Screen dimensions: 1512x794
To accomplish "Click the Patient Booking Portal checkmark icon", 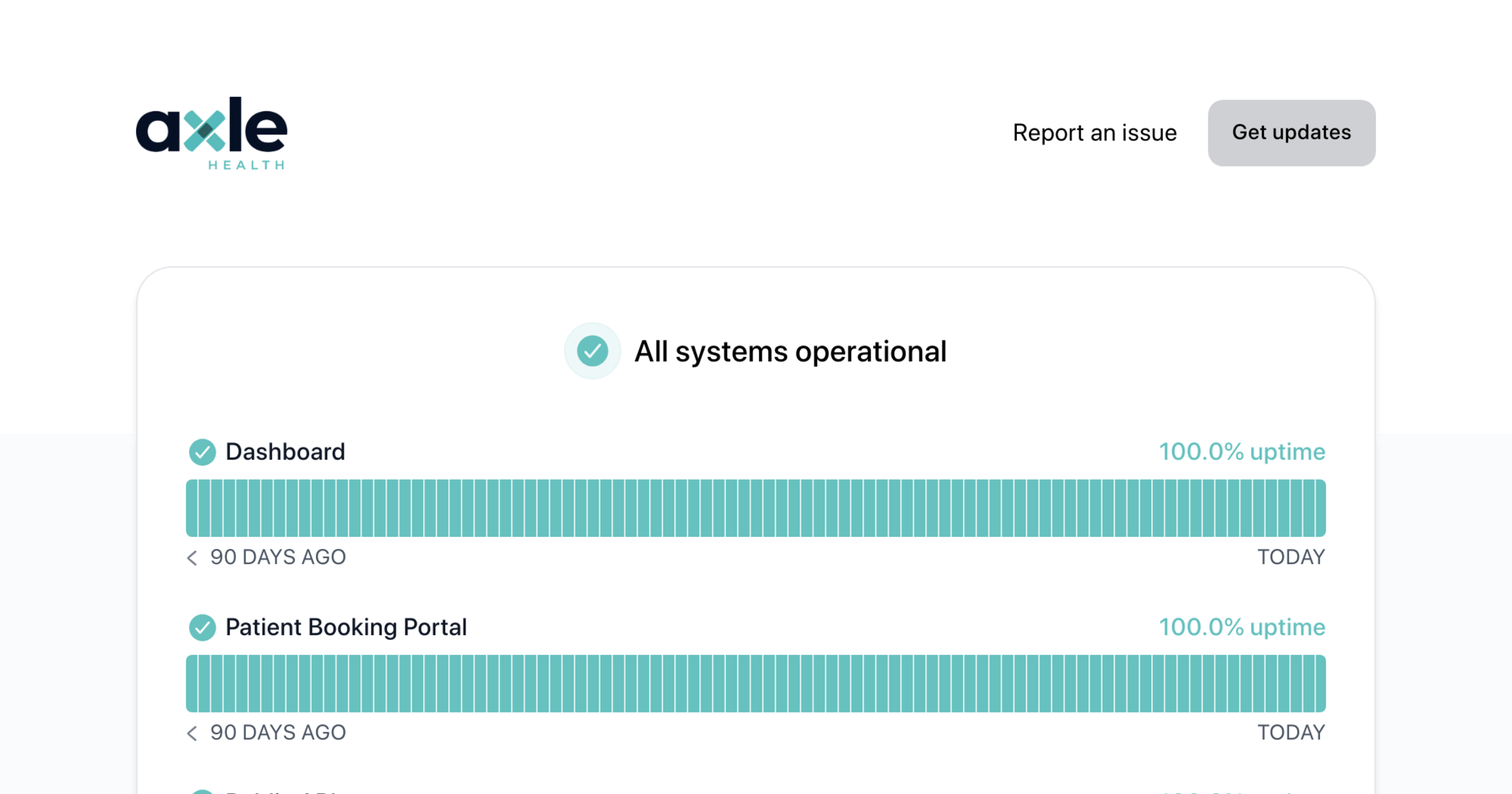I will (x=202, y=627).
